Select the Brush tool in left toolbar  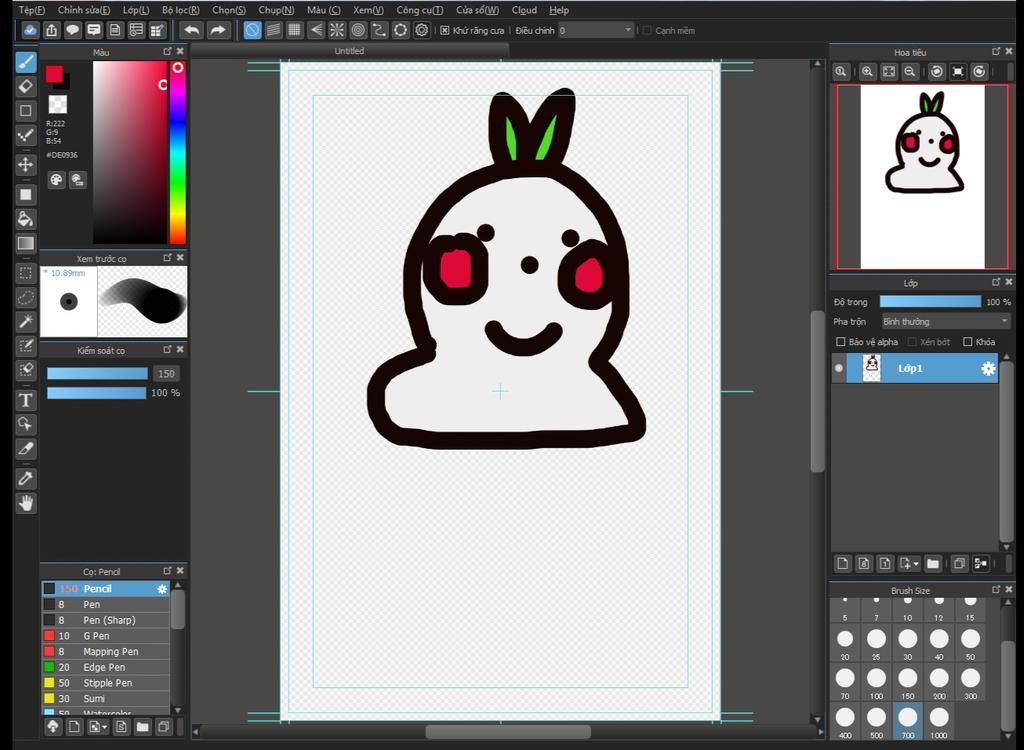click(25, 63)
